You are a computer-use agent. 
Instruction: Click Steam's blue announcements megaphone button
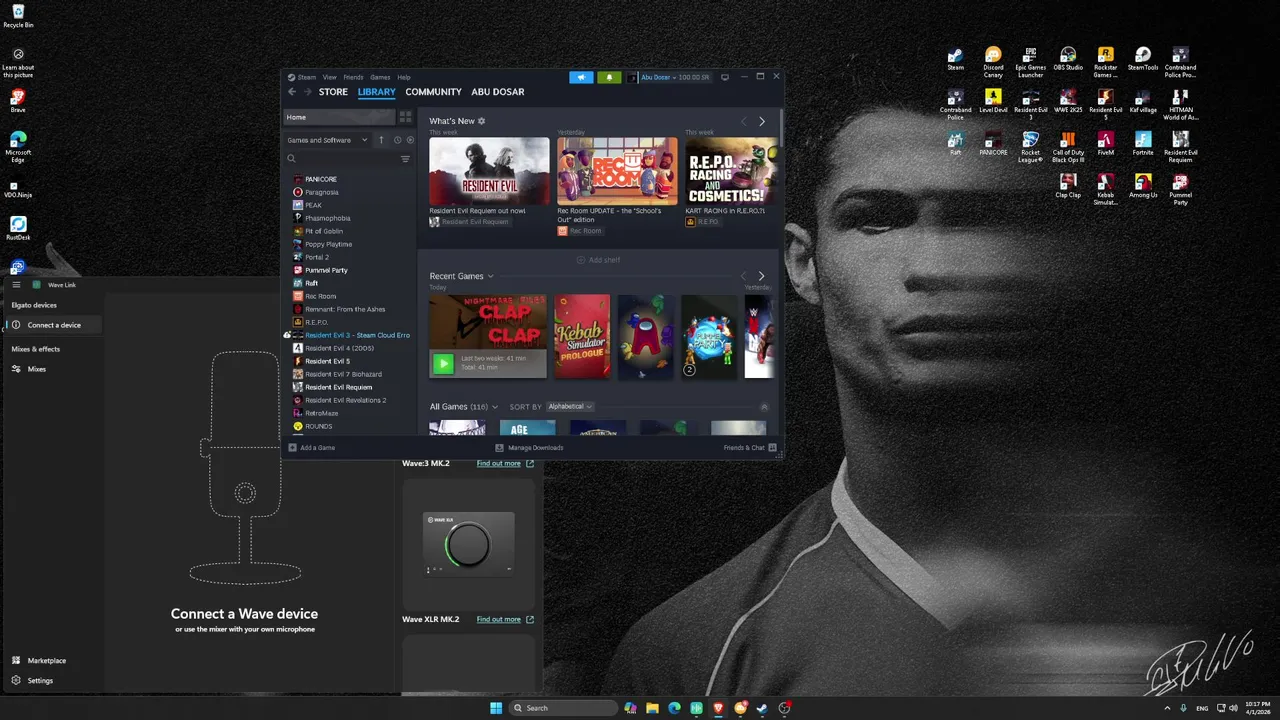tap(581, 77)
